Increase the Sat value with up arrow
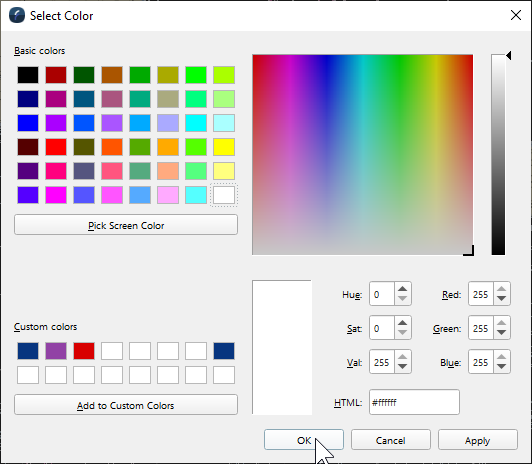This screenshot has height=464, width=532. (x=402, y=323)
